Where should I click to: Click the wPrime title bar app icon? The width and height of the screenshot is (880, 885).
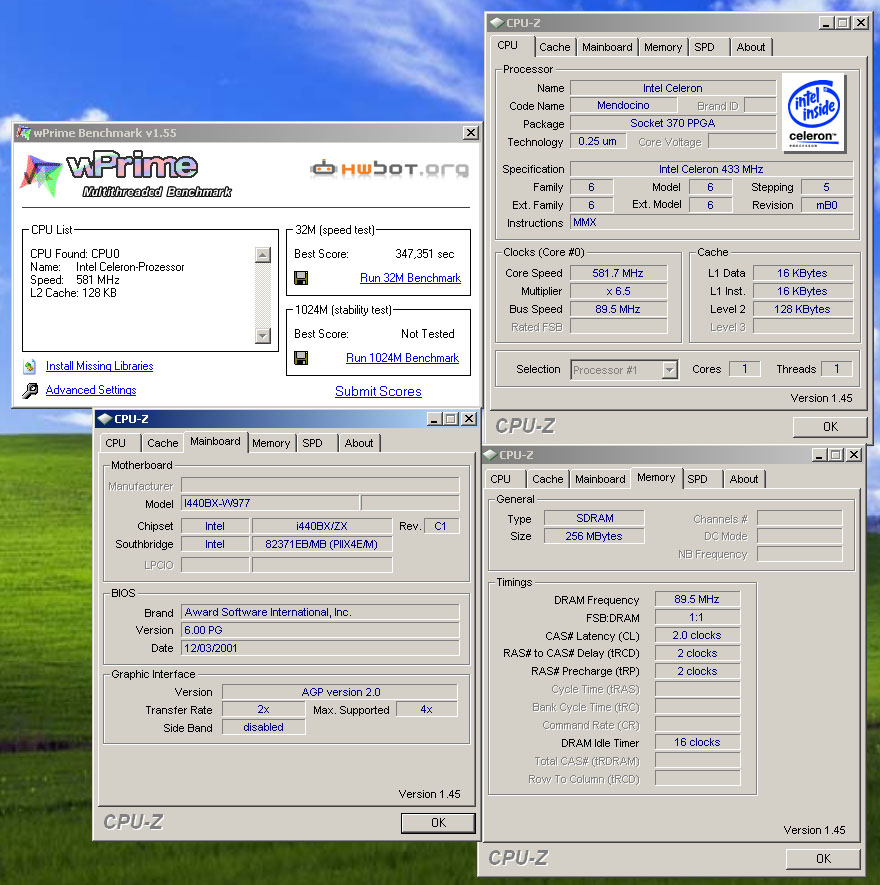pyautogui.click(x=23, y=133)
